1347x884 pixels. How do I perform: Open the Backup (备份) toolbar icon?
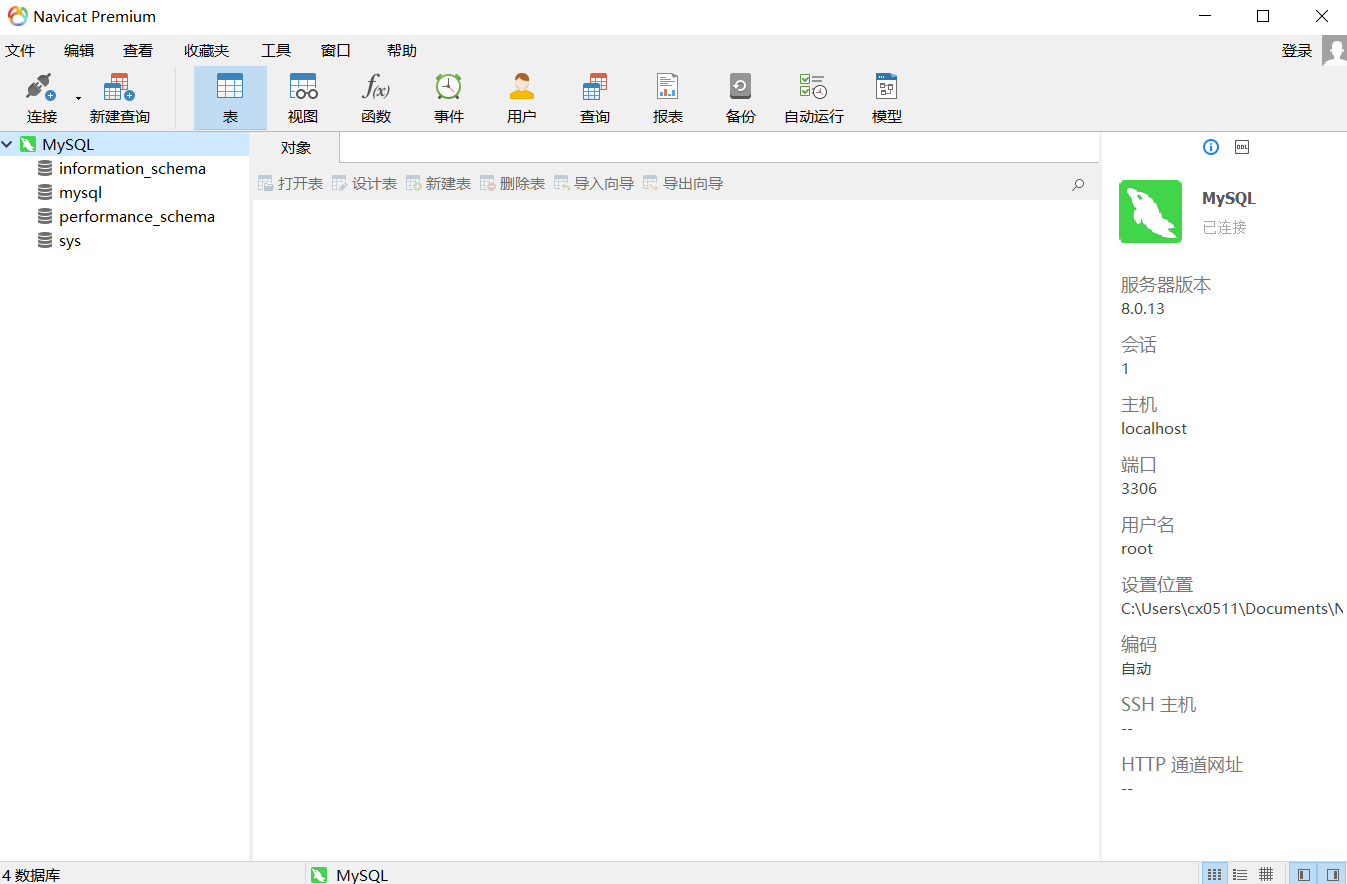pos(740,98)
